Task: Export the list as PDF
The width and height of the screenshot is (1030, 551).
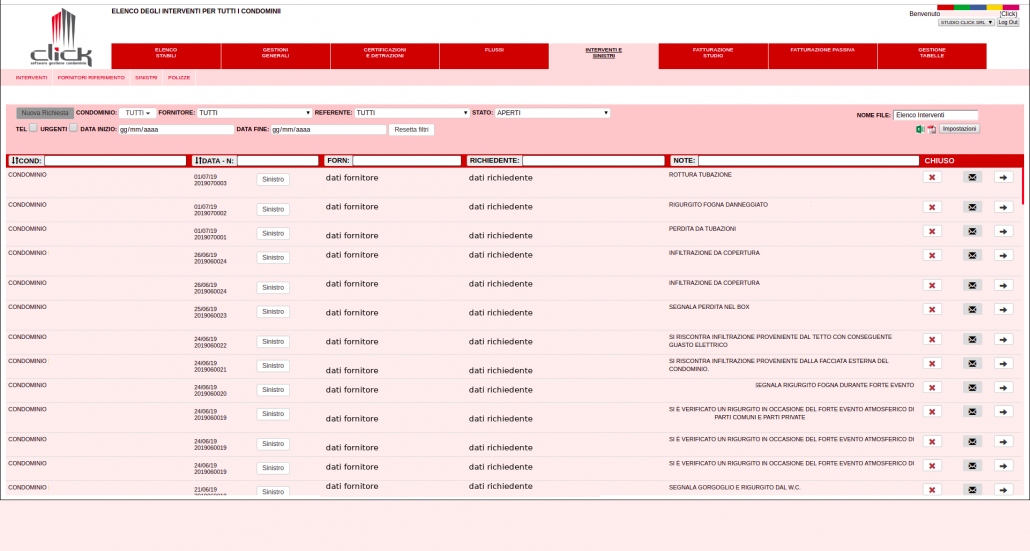Action: click(931, 129)
